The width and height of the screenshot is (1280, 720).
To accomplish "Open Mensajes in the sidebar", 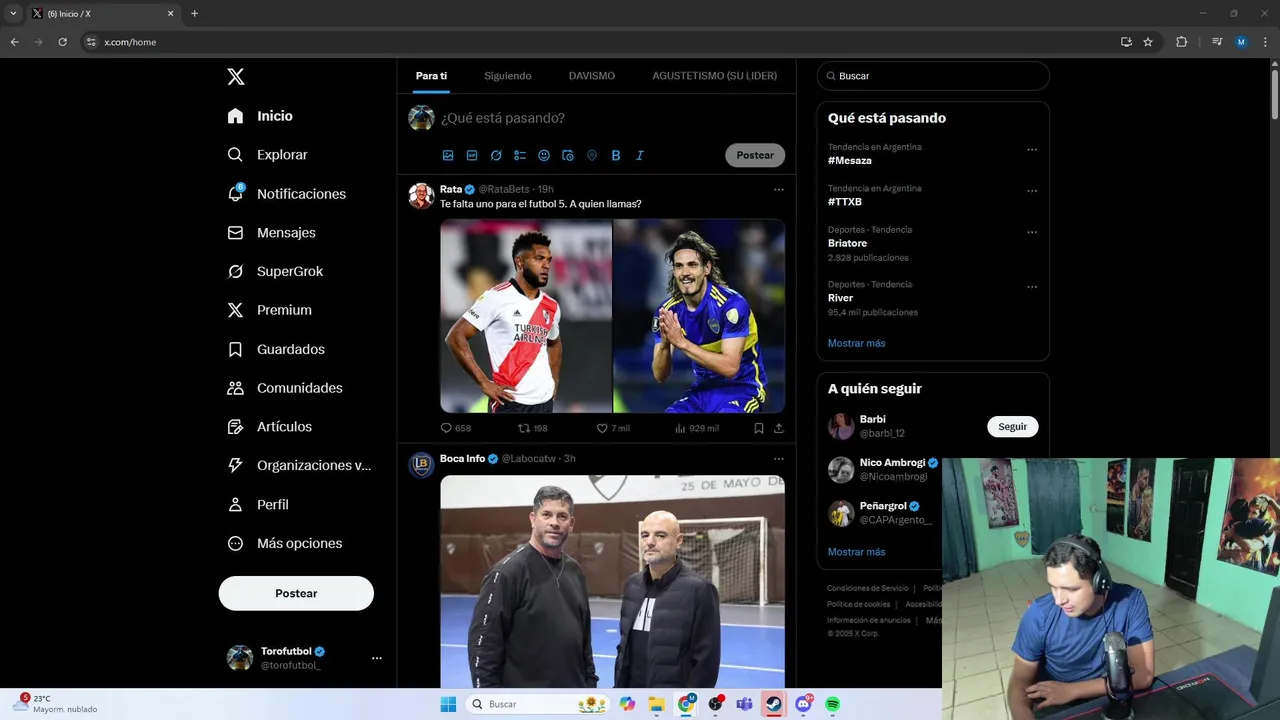I will [x=271, y=232].
